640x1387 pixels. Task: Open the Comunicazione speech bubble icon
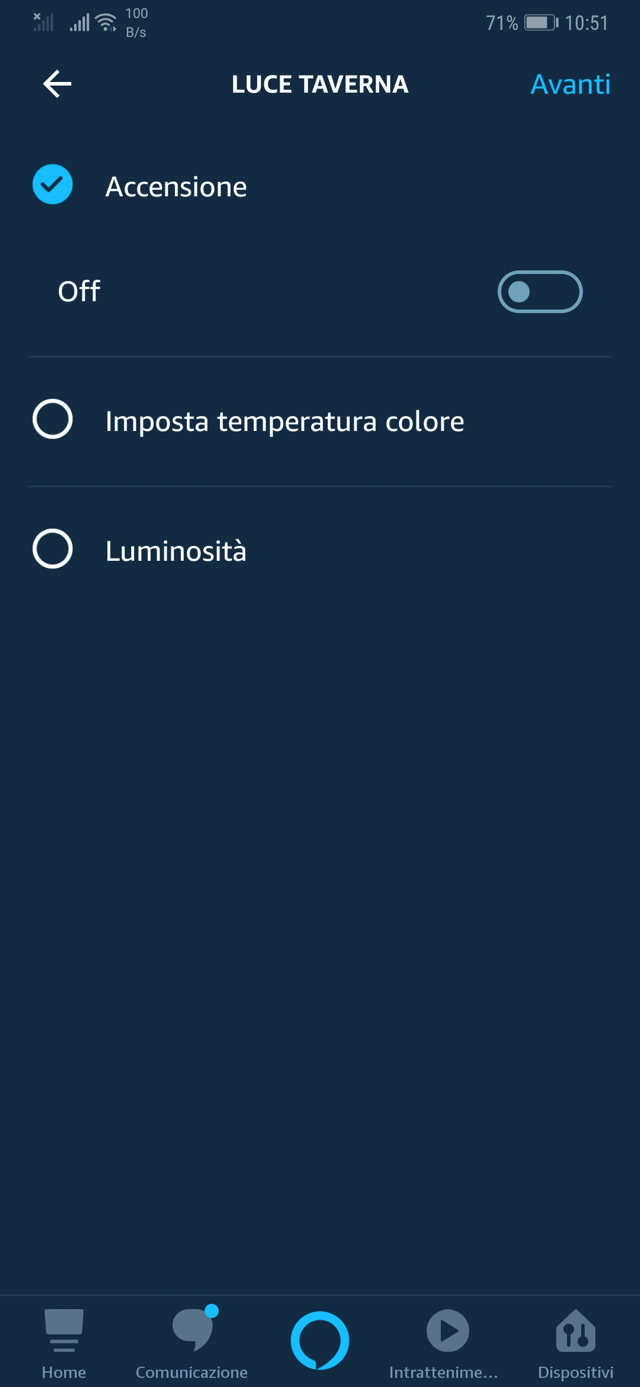[x=193, y=1329]
